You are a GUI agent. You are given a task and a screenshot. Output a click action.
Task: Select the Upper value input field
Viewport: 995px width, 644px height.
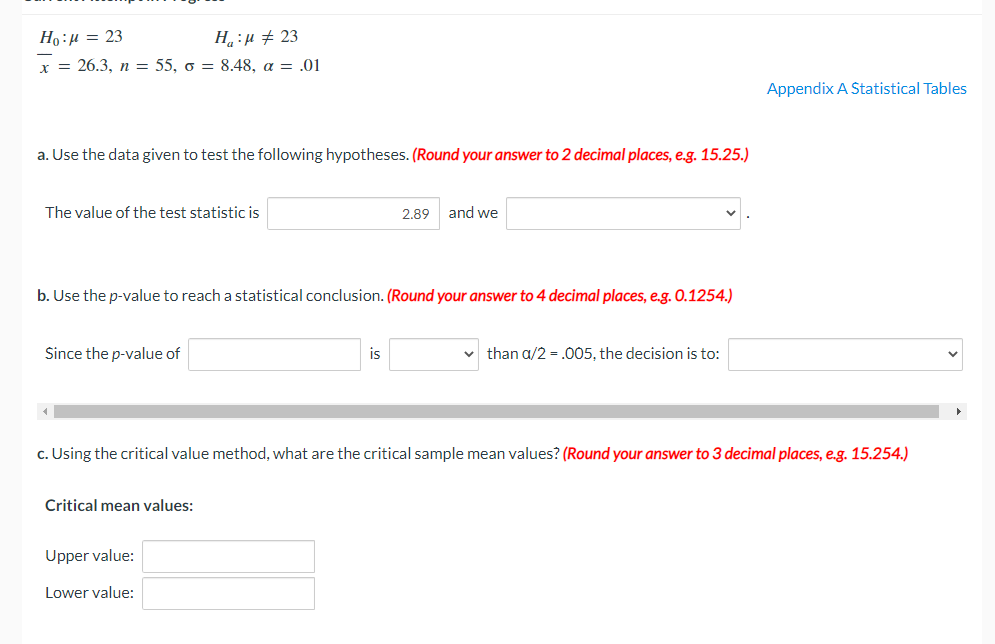tap(228, 556)
